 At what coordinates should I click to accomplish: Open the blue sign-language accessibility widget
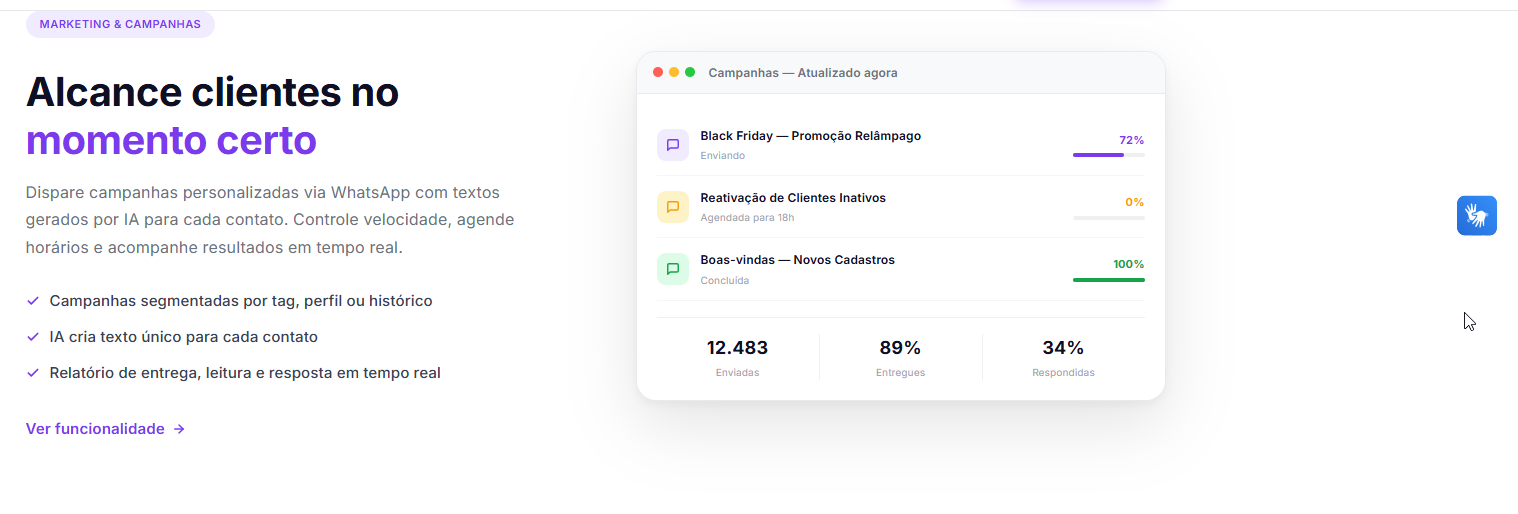(x=1476, y=215)
